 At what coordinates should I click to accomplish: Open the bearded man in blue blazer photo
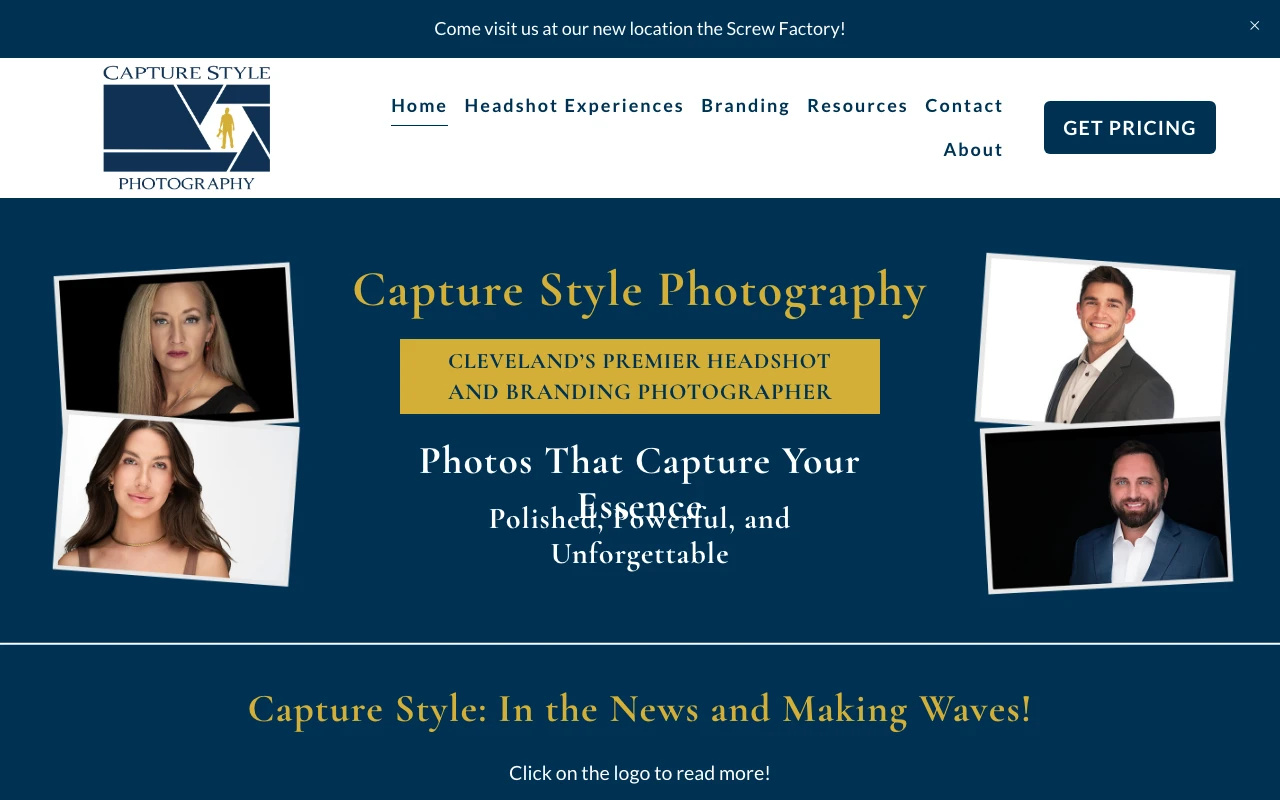[1107, 505]
